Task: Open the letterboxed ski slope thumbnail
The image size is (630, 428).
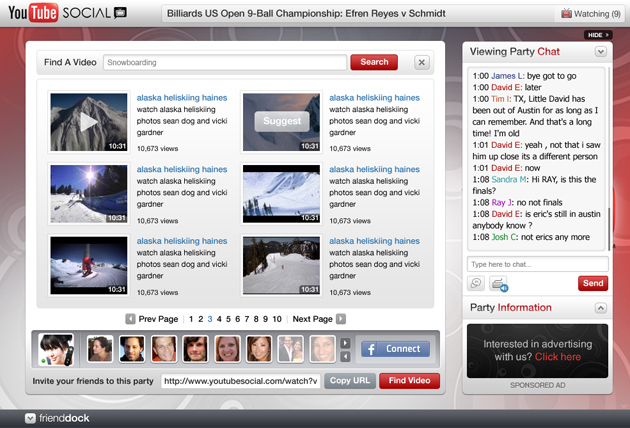Action: [281, 194]
